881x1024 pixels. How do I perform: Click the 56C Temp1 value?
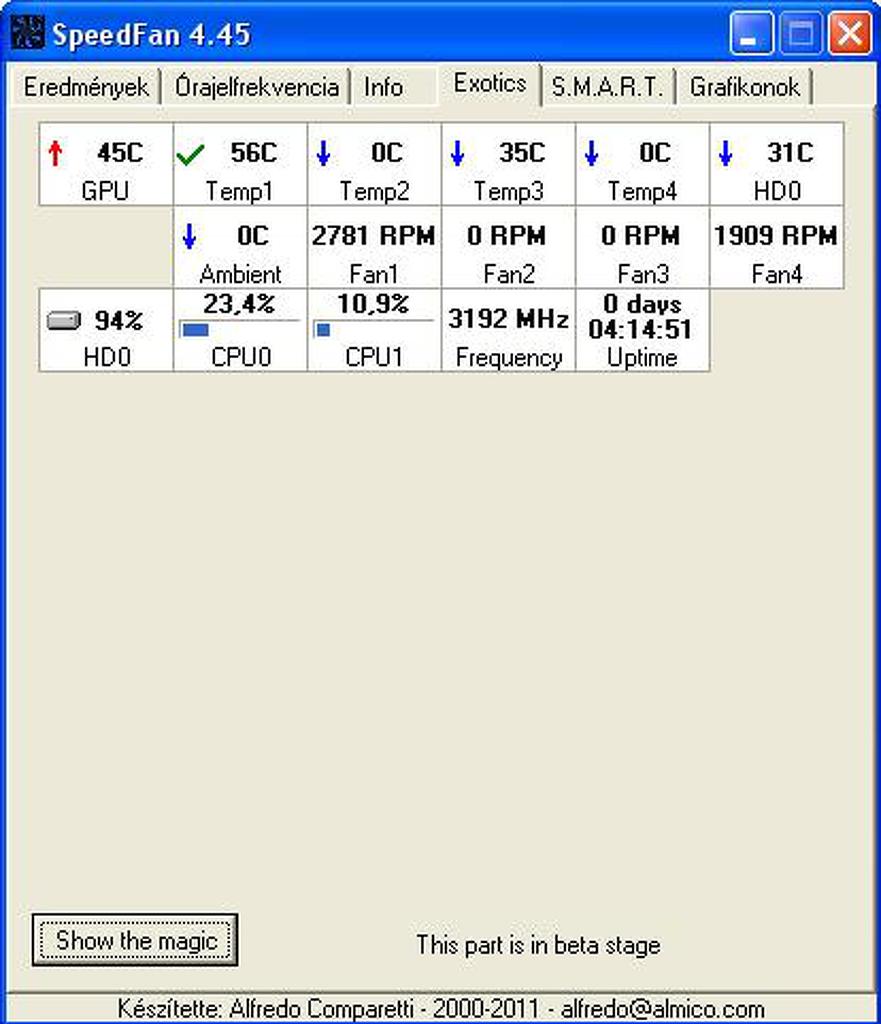254,153
